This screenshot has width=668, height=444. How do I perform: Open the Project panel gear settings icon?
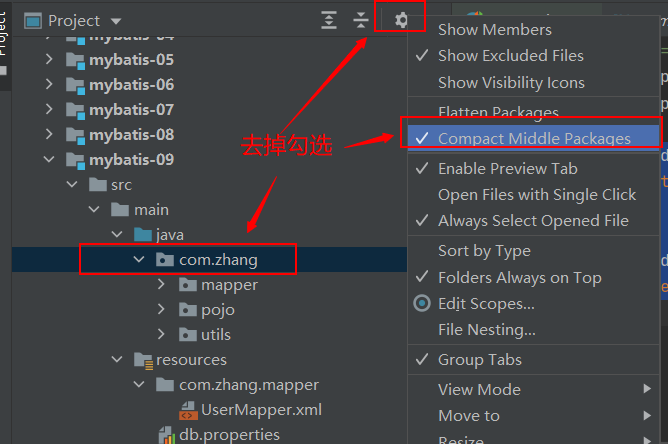pos(401,20)
